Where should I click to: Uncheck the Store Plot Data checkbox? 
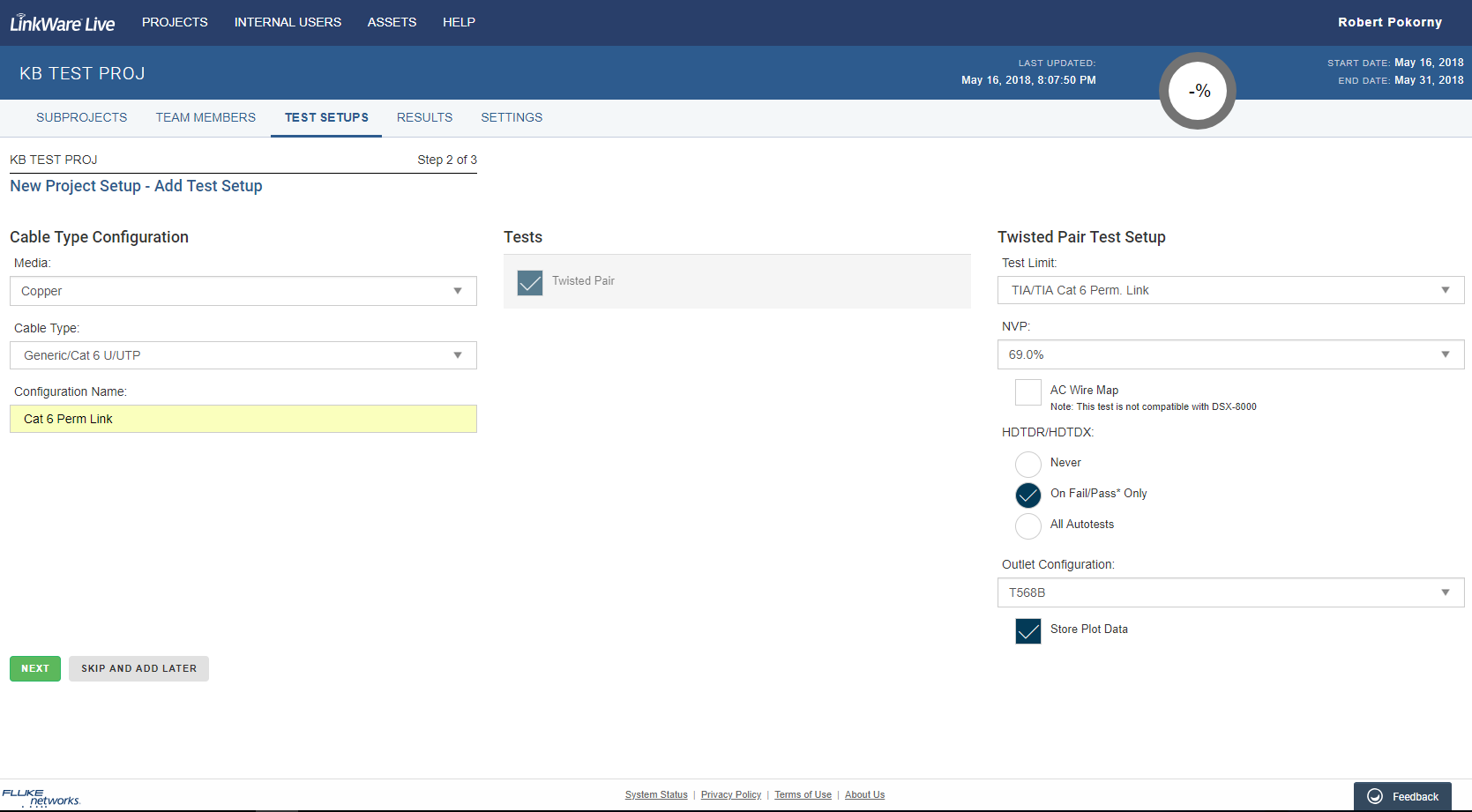(x=1028, y=631)
